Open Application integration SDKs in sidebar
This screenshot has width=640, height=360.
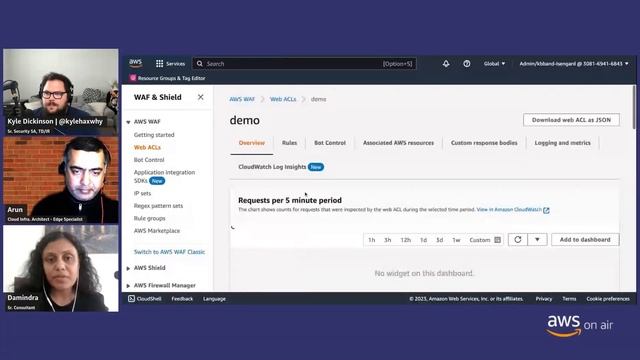click(164, 176)
